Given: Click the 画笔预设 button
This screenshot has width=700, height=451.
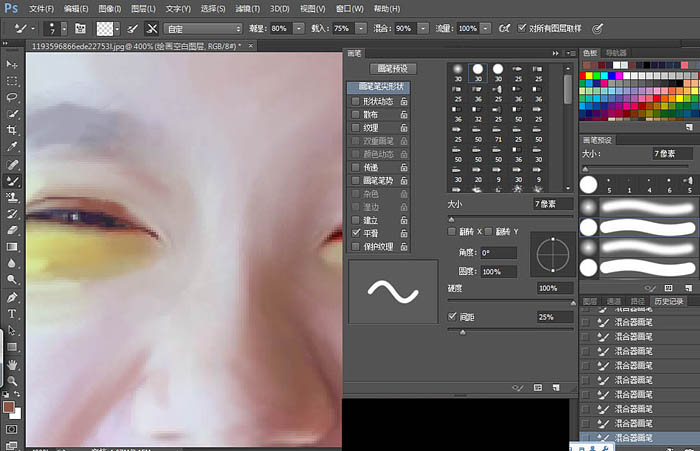Looking at the screenshot, I should coord(393,69).
